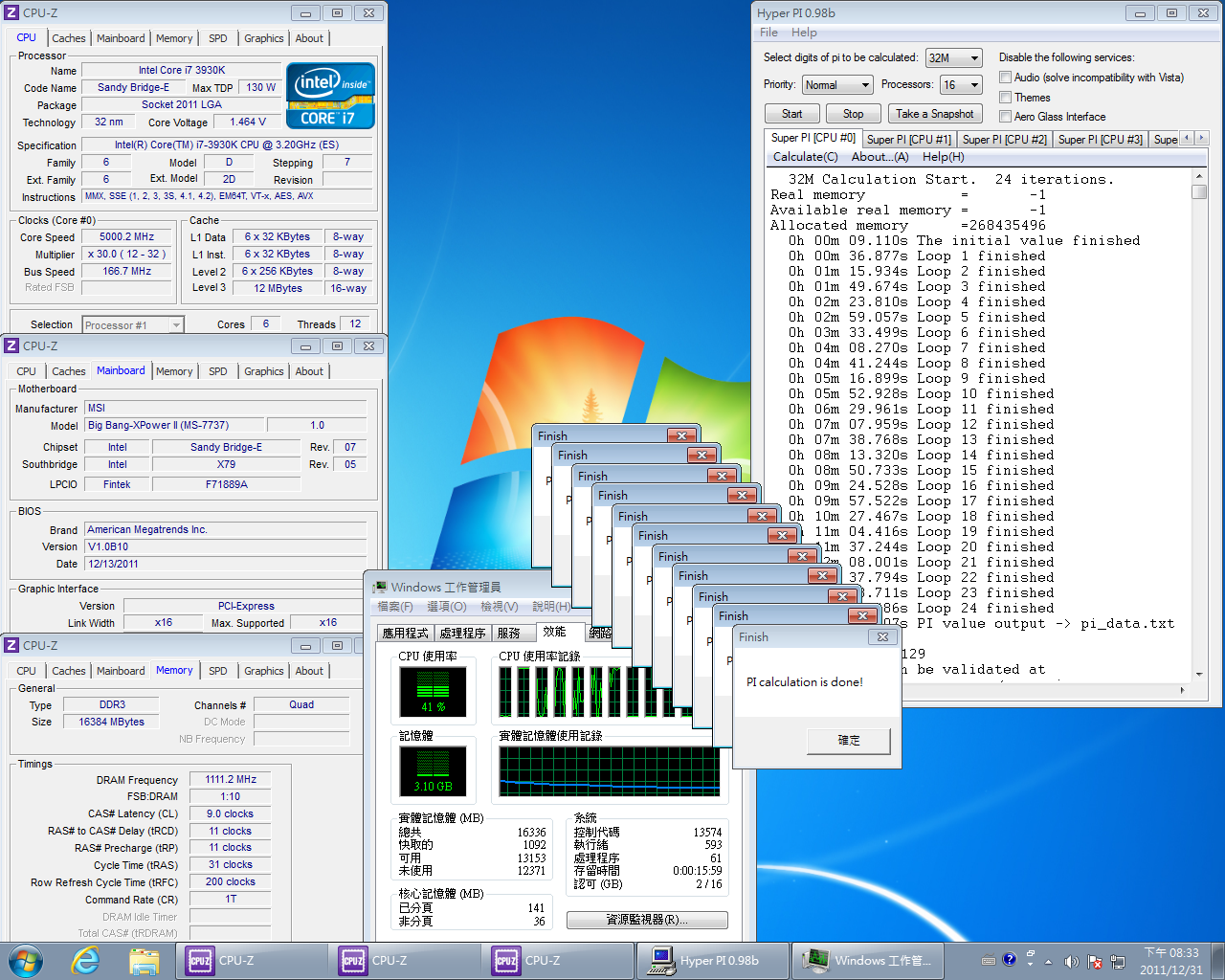Image resolution: width=1225 pixels, height=980 pixels.
Task: Open Task Manager 選項(O) menu
Action: [446, 607]
